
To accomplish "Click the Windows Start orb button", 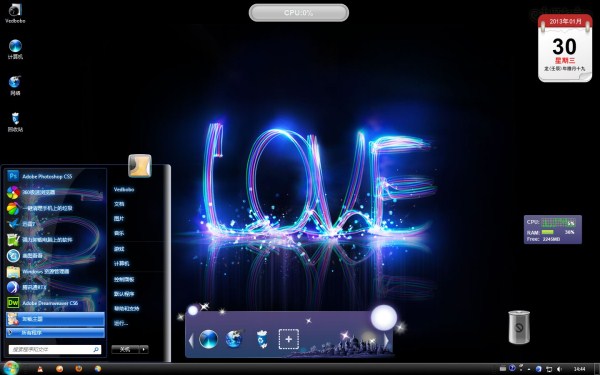I will [x=11, y=368].
